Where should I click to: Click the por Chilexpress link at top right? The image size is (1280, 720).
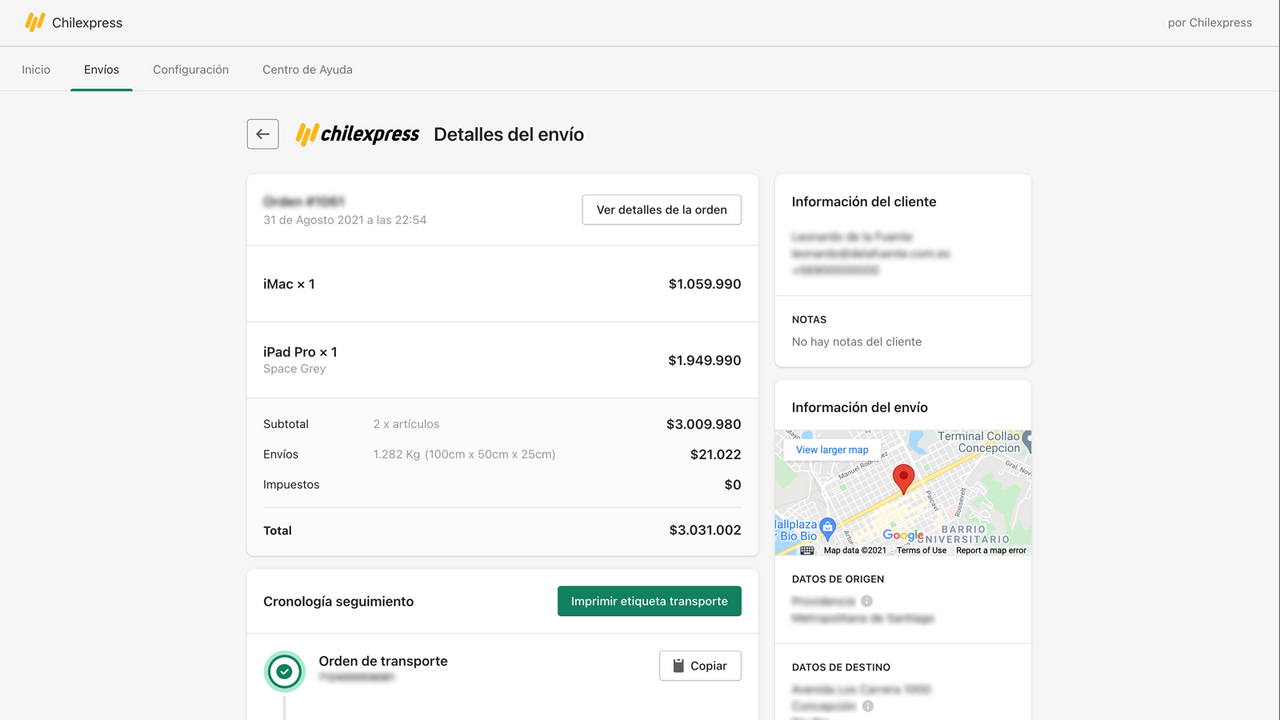coord(1209,22)
